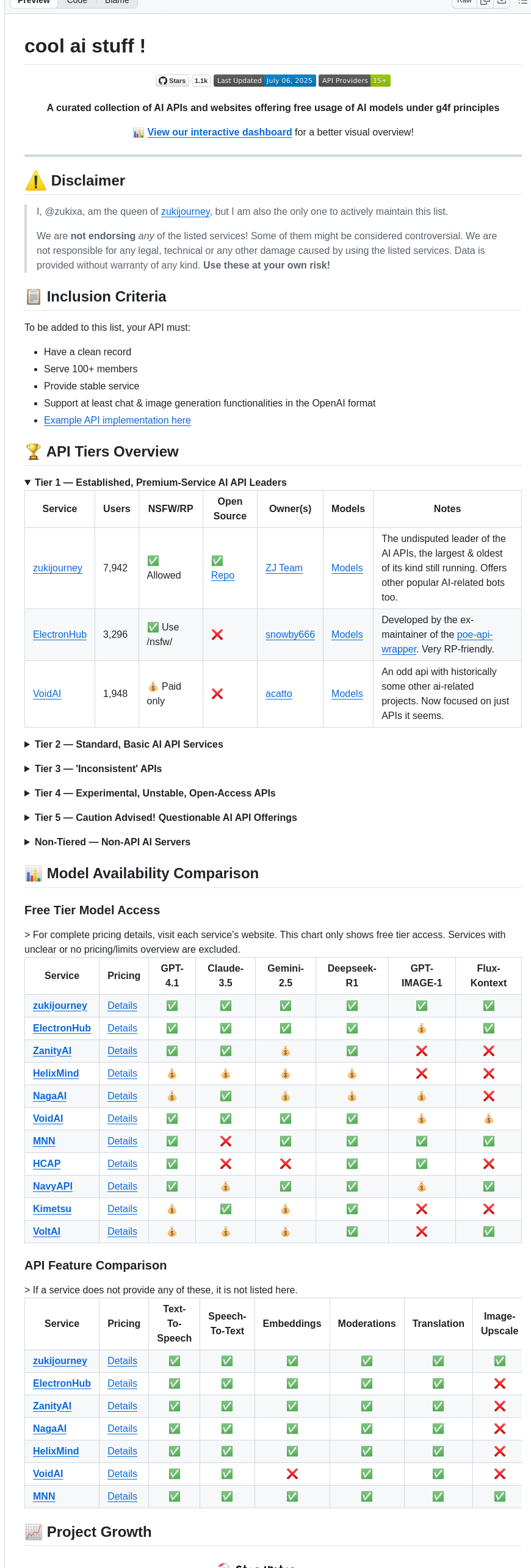The width and height of the screenshot is (531, 1568).
Task: Open Example API implementation here link
Action: click(117, 420)
